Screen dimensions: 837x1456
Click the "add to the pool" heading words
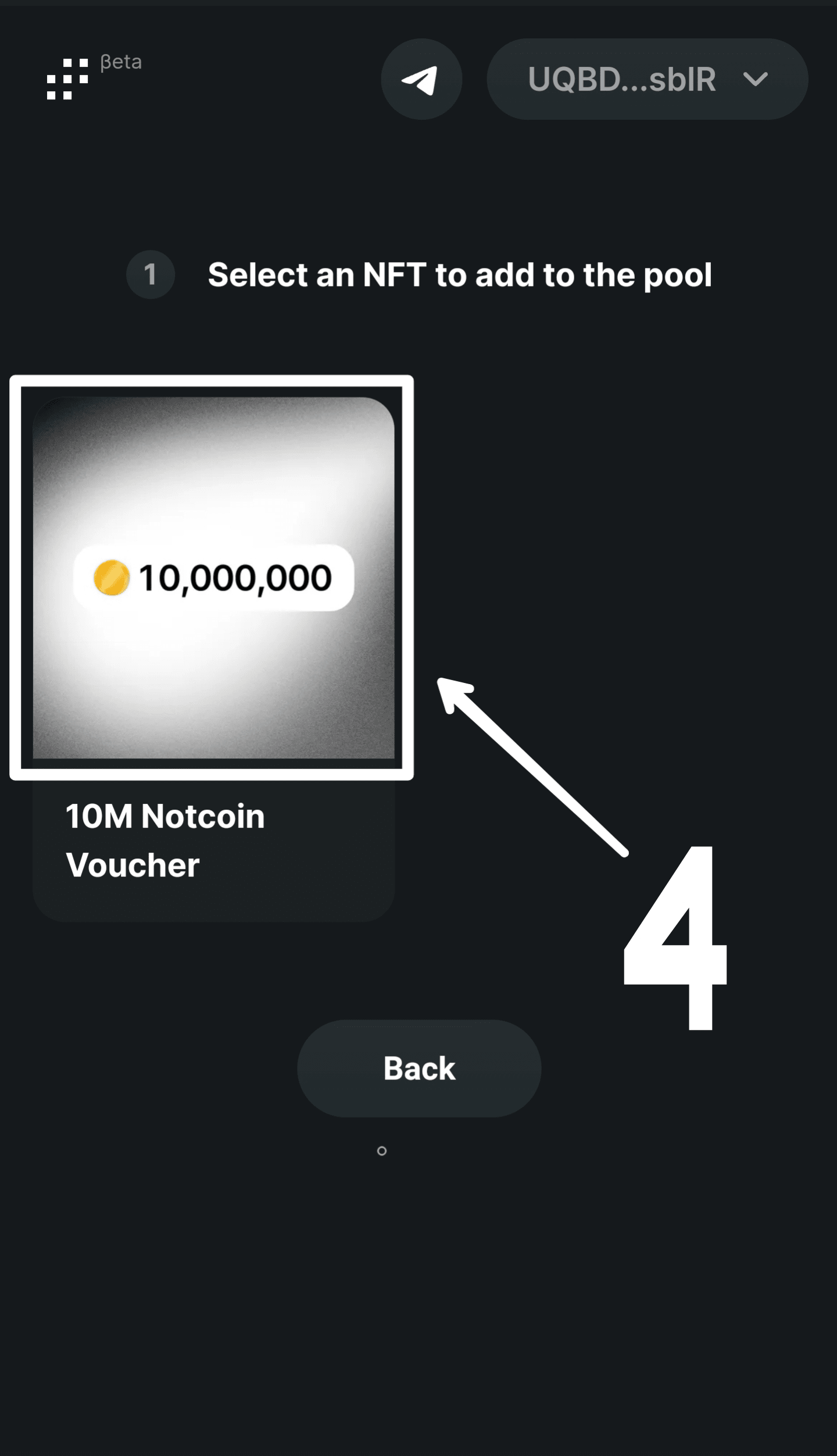[593, 275]
